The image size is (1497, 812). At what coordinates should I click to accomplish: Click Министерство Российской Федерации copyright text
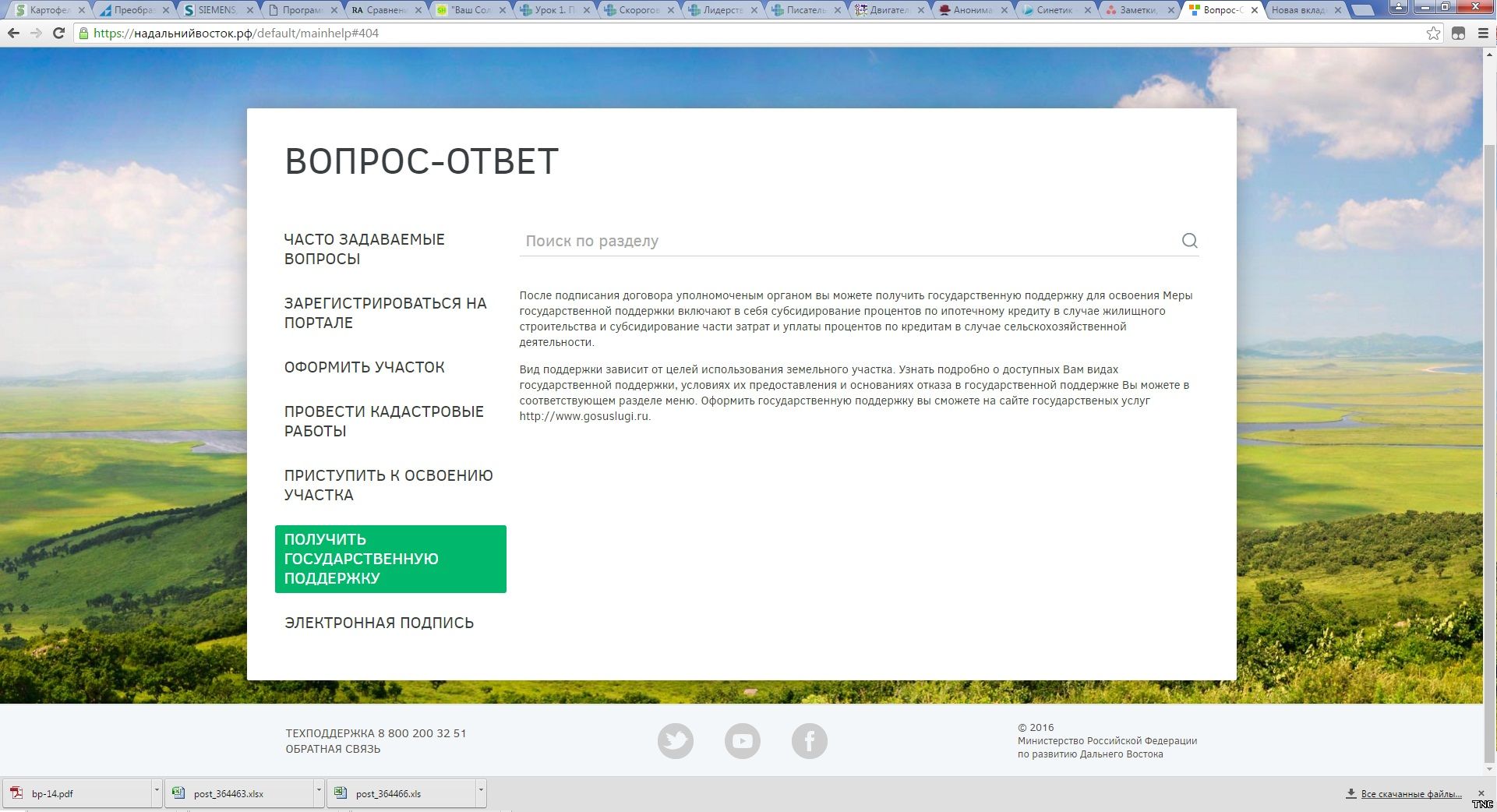pos(1107,741)
